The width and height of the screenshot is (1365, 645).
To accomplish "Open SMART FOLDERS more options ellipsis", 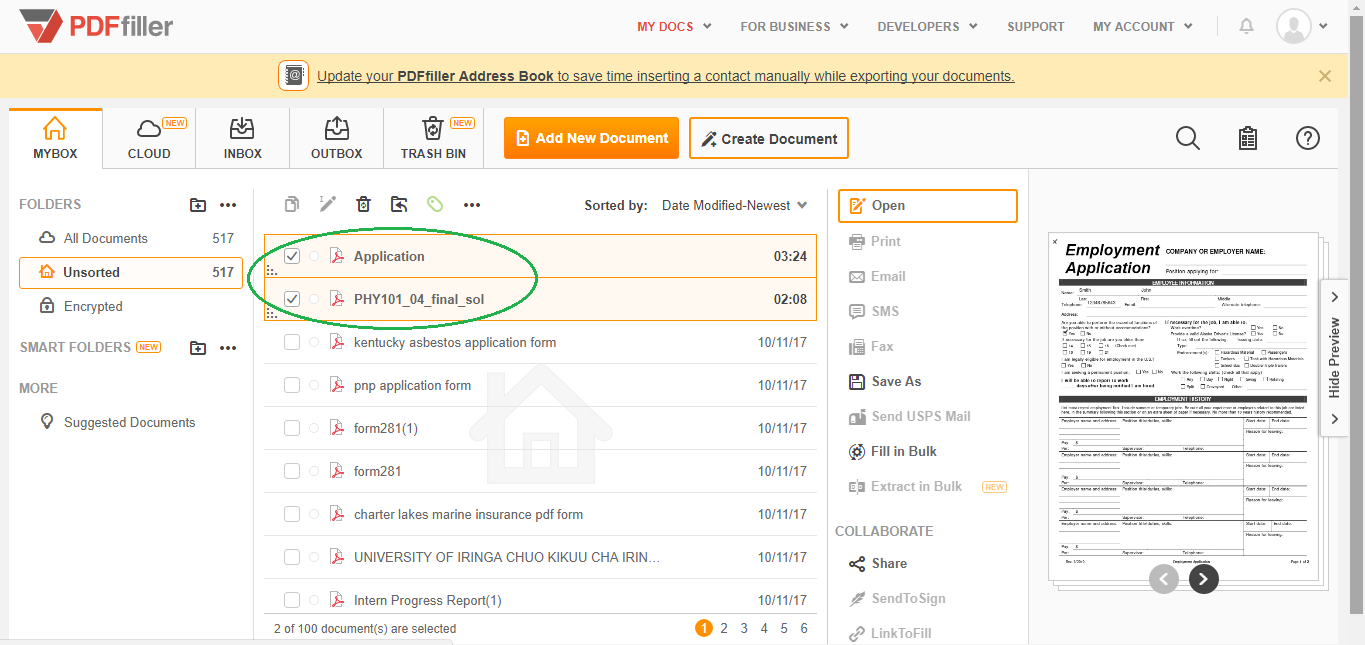I will coord(228,348).
